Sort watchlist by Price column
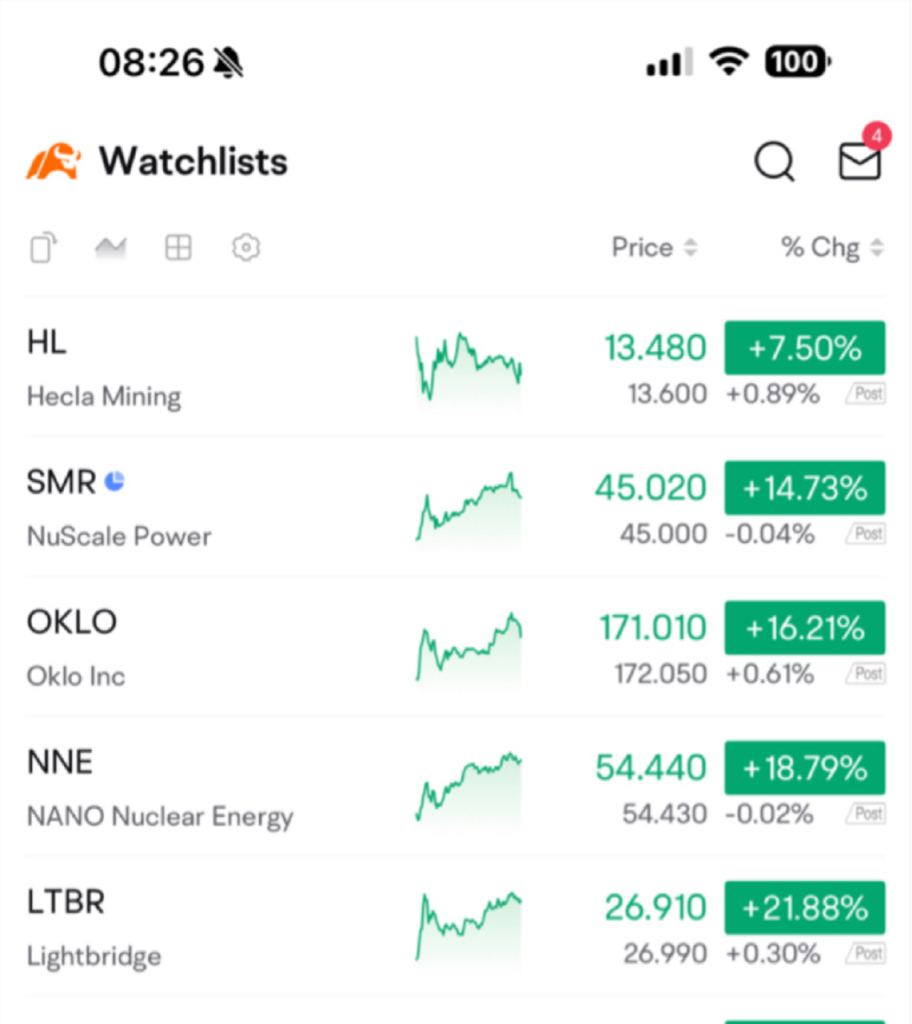 click(x=655, y=248)
